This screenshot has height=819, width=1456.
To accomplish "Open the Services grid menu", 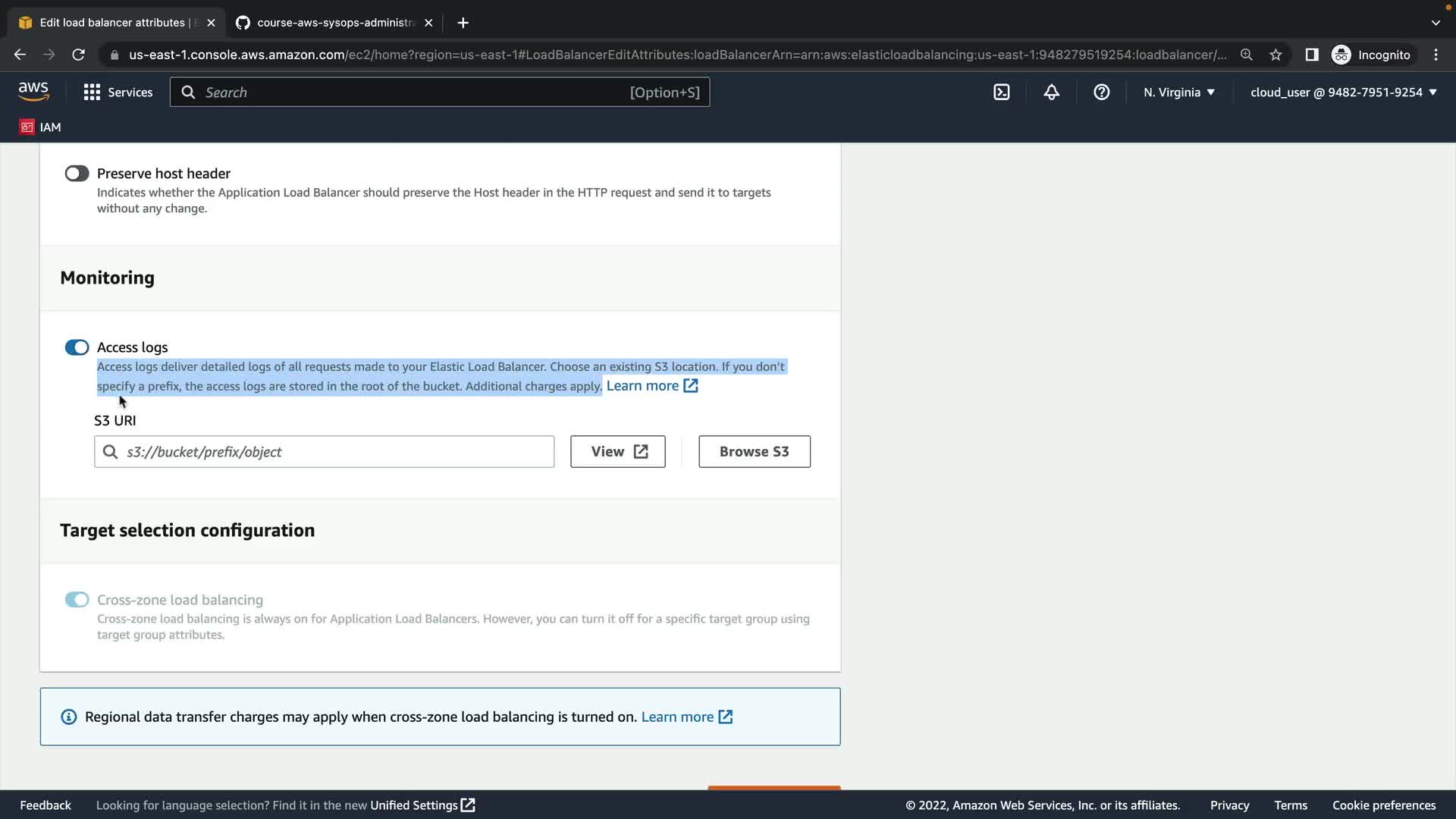I will (x=118, y=92).
